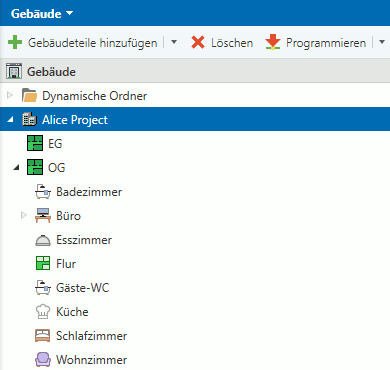
Task: Click the Küche chef hat icon
Action: (43, 312)
